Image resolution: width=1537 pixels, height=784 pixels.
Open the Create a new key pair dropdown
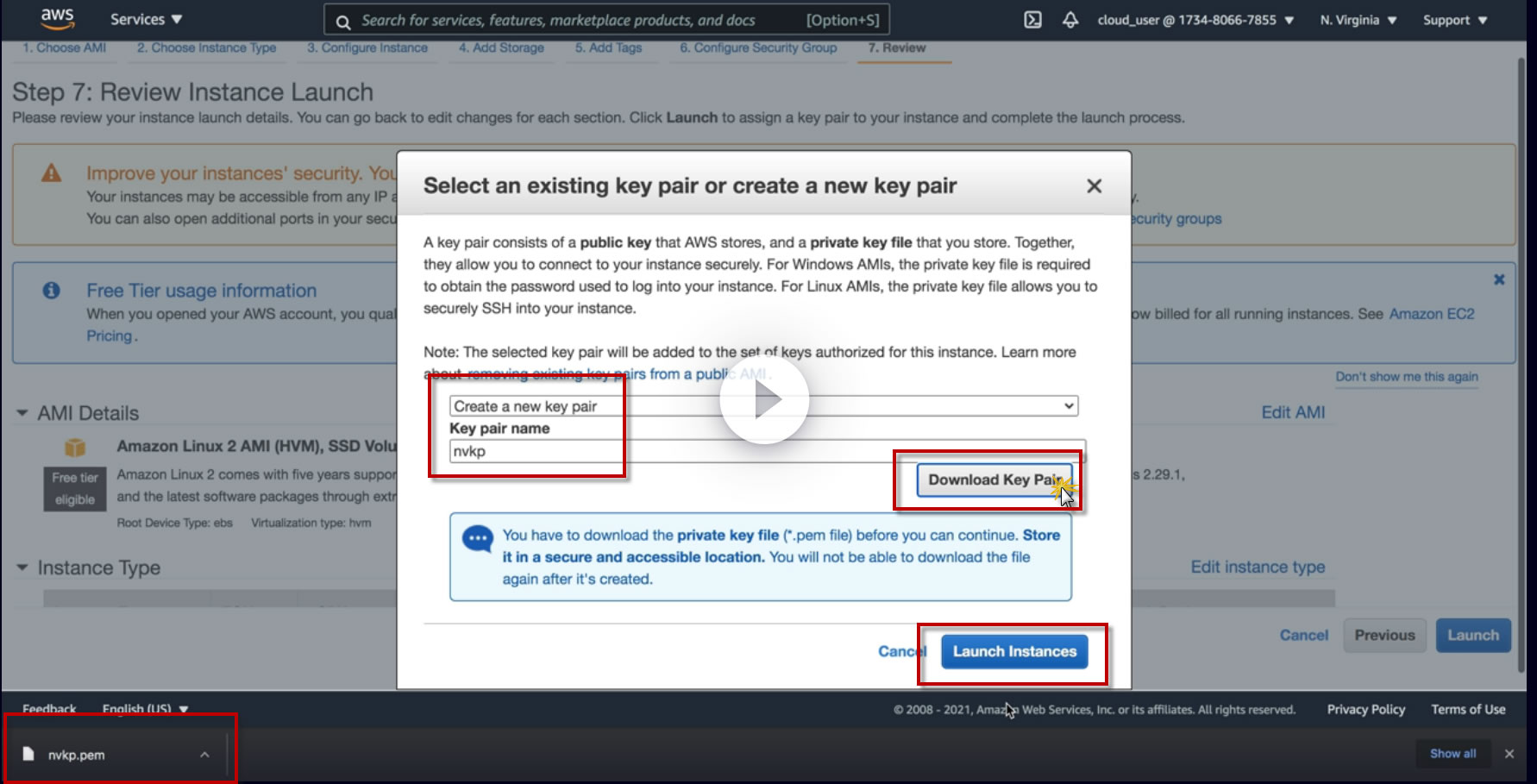coord(763,406)
